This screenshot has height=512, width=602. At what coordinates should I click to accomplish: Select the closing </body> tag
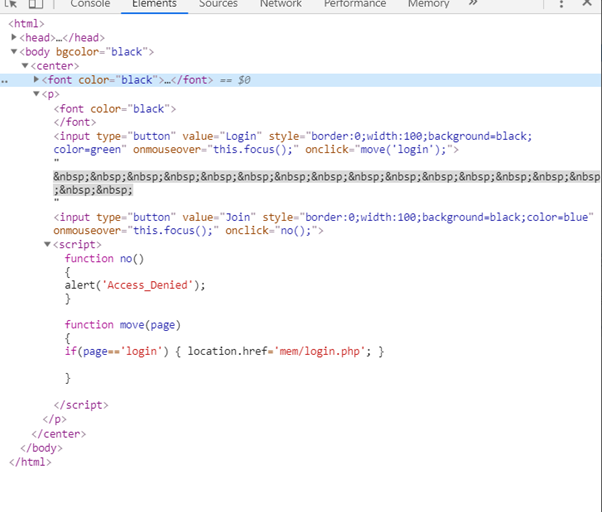pyautogui.click(x=41, y=448)
